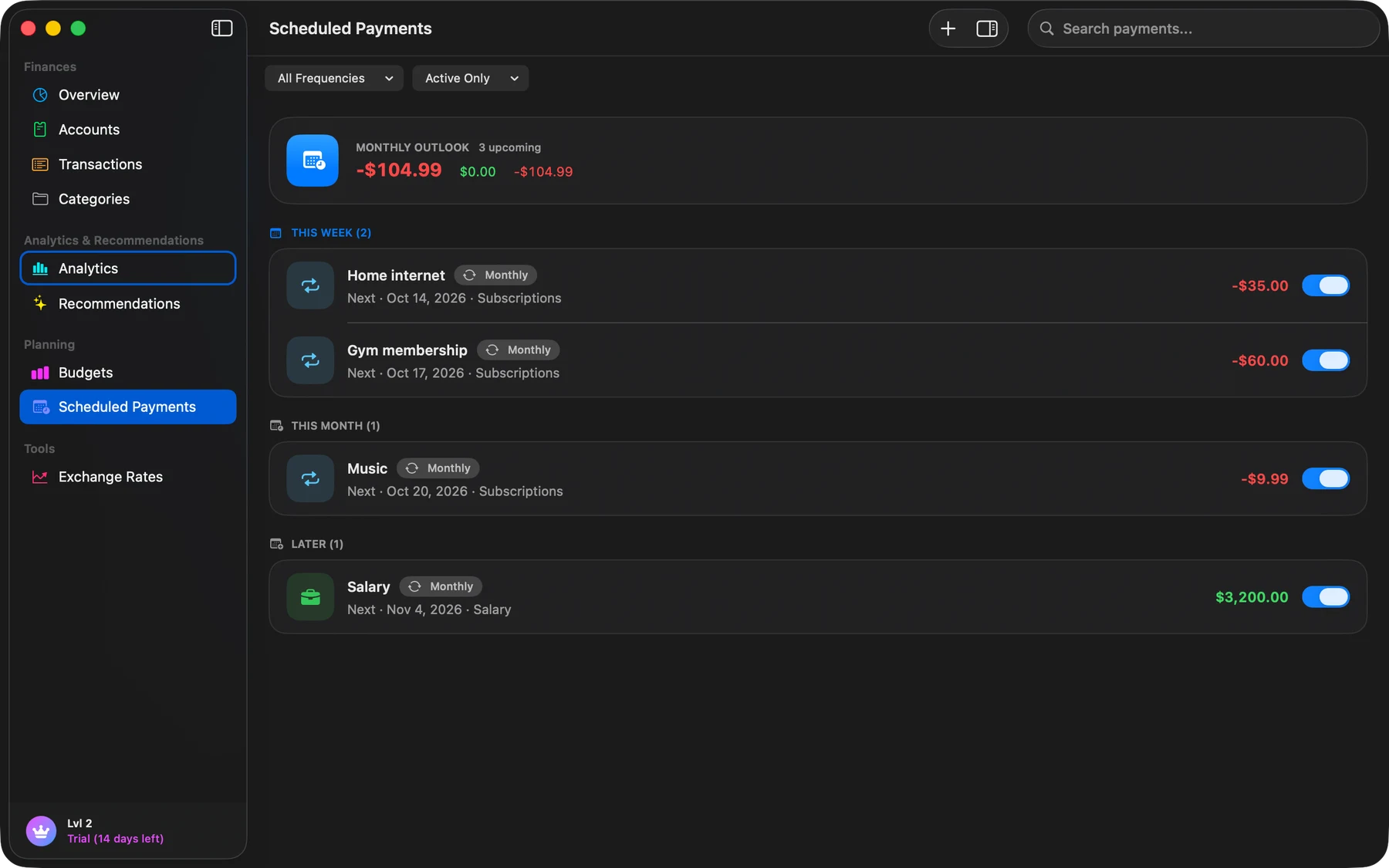Click the LATER (1) header

click(317, 544)
